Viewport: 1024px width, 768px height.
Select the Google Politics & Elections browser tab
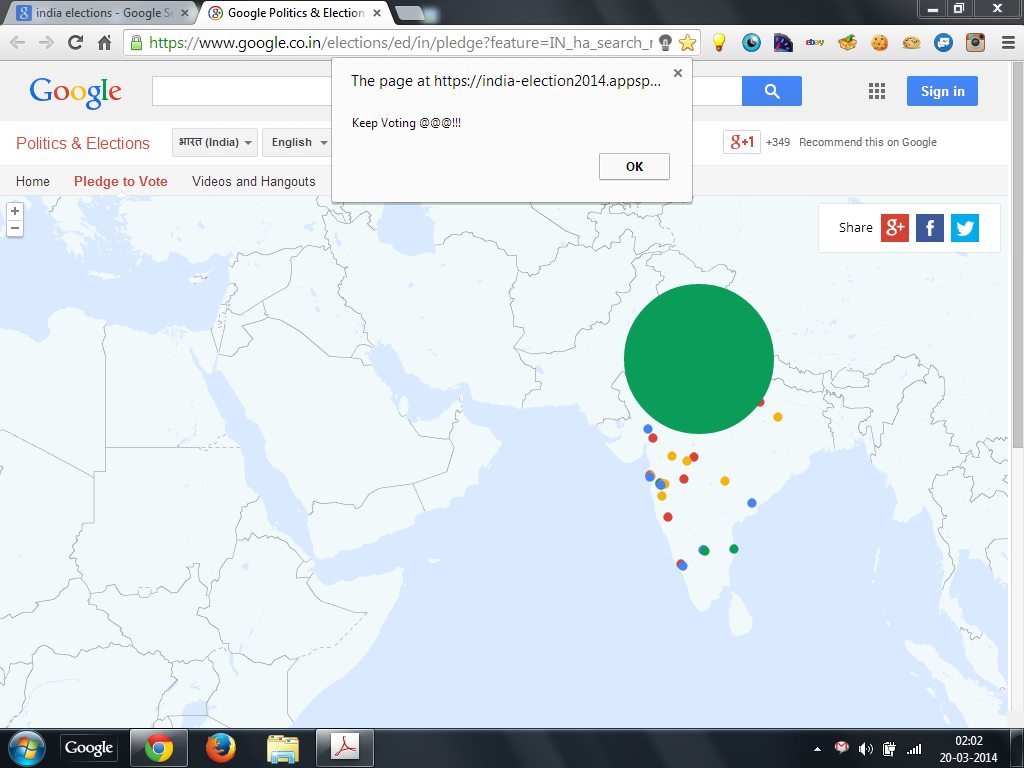[x=294, y=13]
